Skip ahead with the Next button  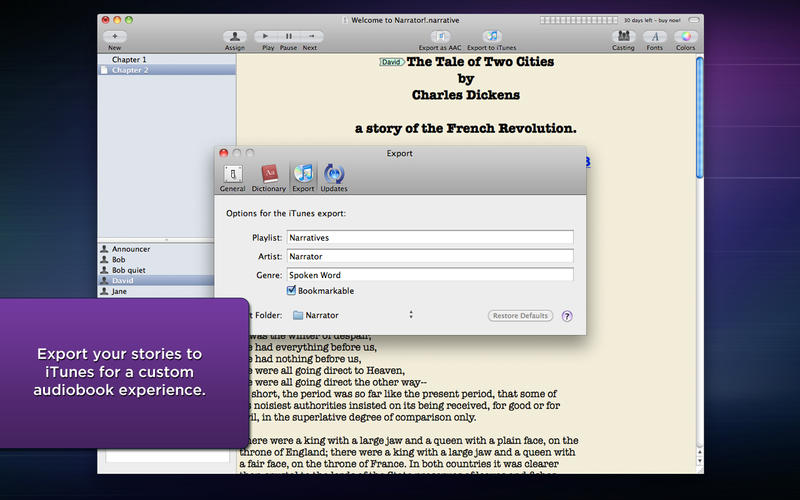point(311,36)
